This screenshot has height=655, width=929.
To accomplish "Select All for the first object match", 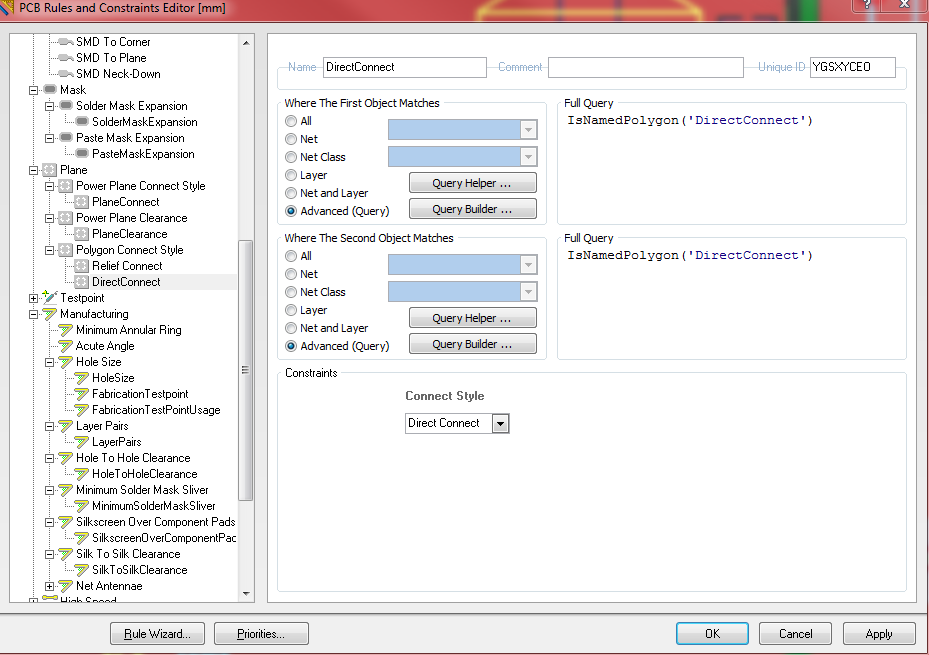I will (x=291, y=121).
